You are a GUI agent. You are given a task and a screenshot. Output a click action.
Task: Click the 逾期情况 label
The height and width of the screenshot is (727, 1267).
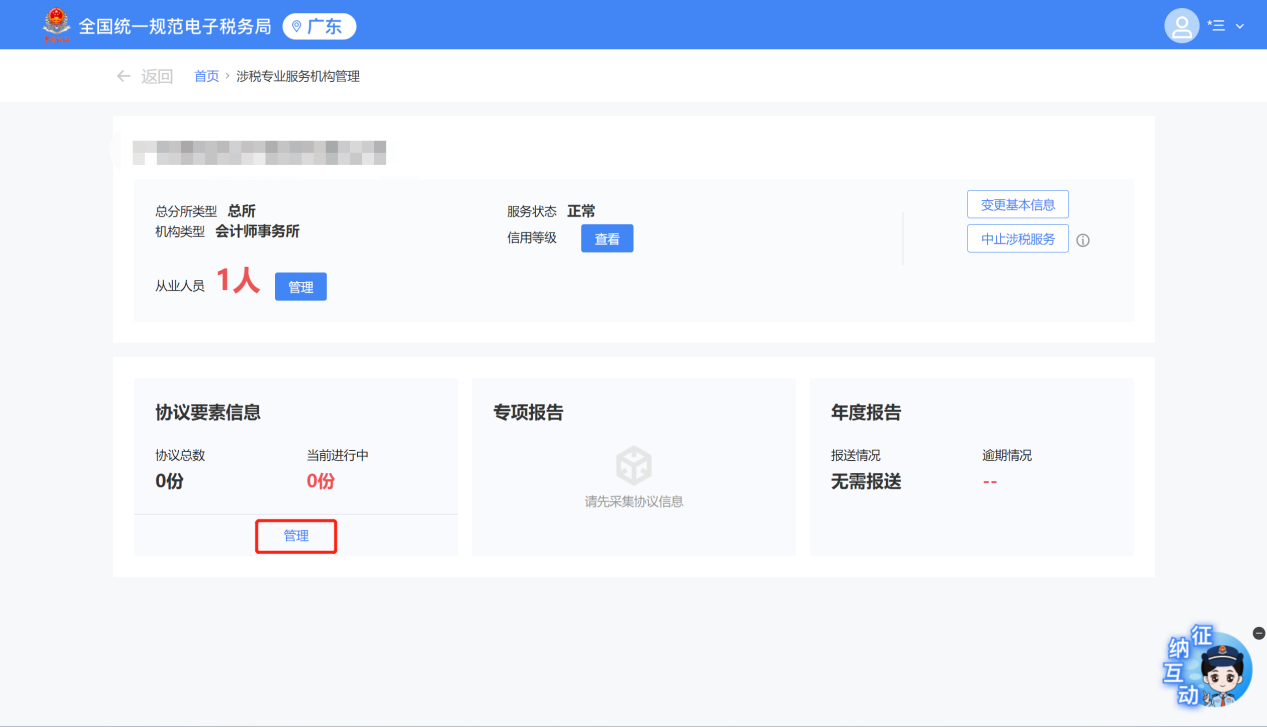pyautogui.click(x=1007, y=455)
